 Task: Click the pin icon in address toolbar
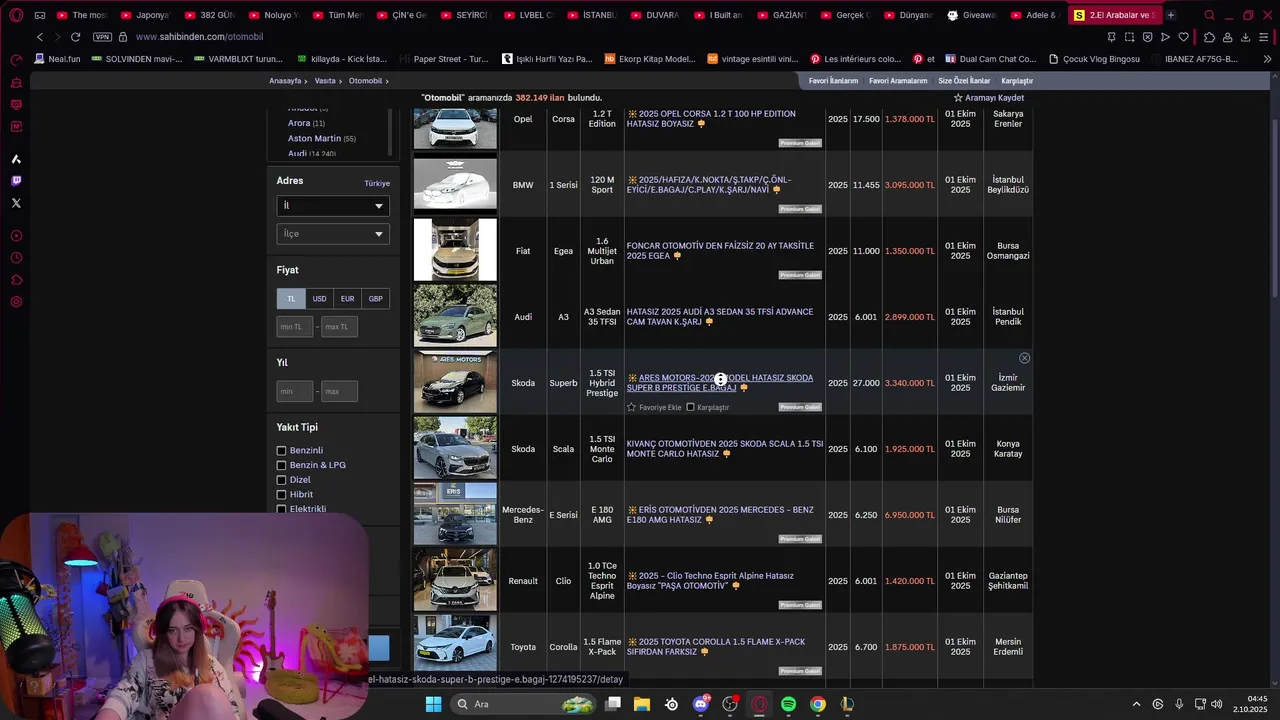(1111, 37)
